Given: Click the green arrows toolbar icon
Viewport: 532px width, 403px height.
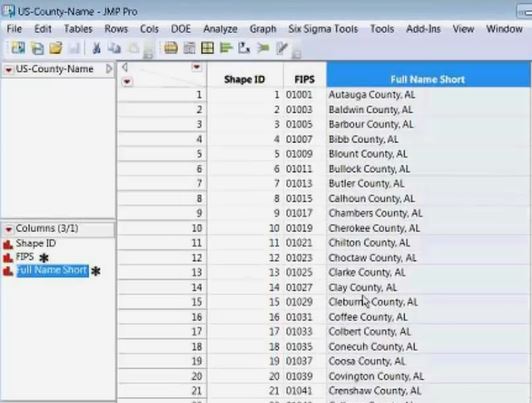Looking at the screenshot, I should [263, 48].
